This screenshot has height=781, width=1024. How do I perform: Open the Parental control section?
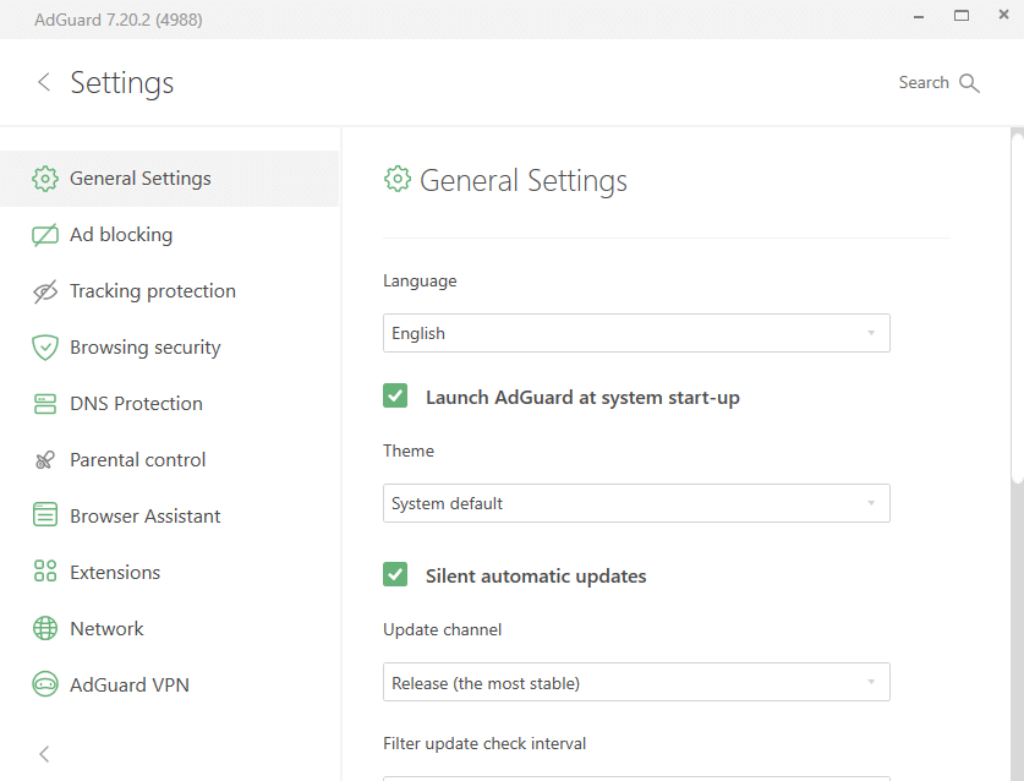169,460
